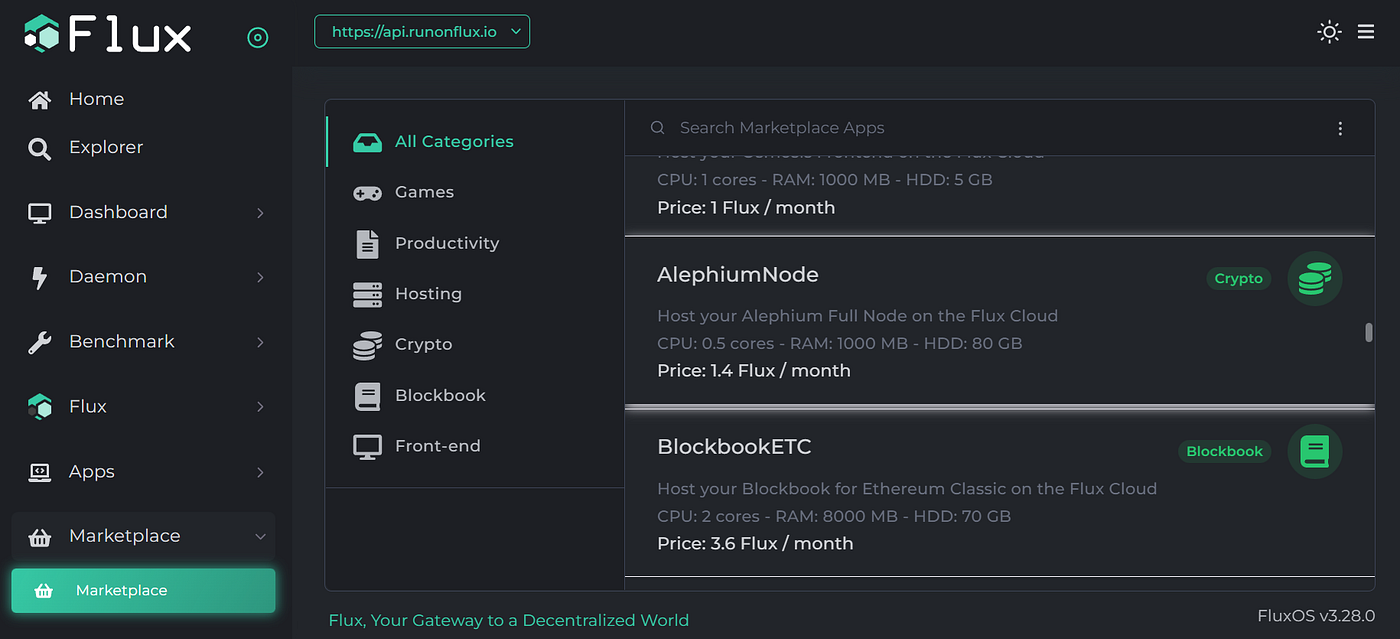The width and height of the screenshot is (1400, 639).
Task: Expand the Daemon chevron
Action: click(260, 277)
